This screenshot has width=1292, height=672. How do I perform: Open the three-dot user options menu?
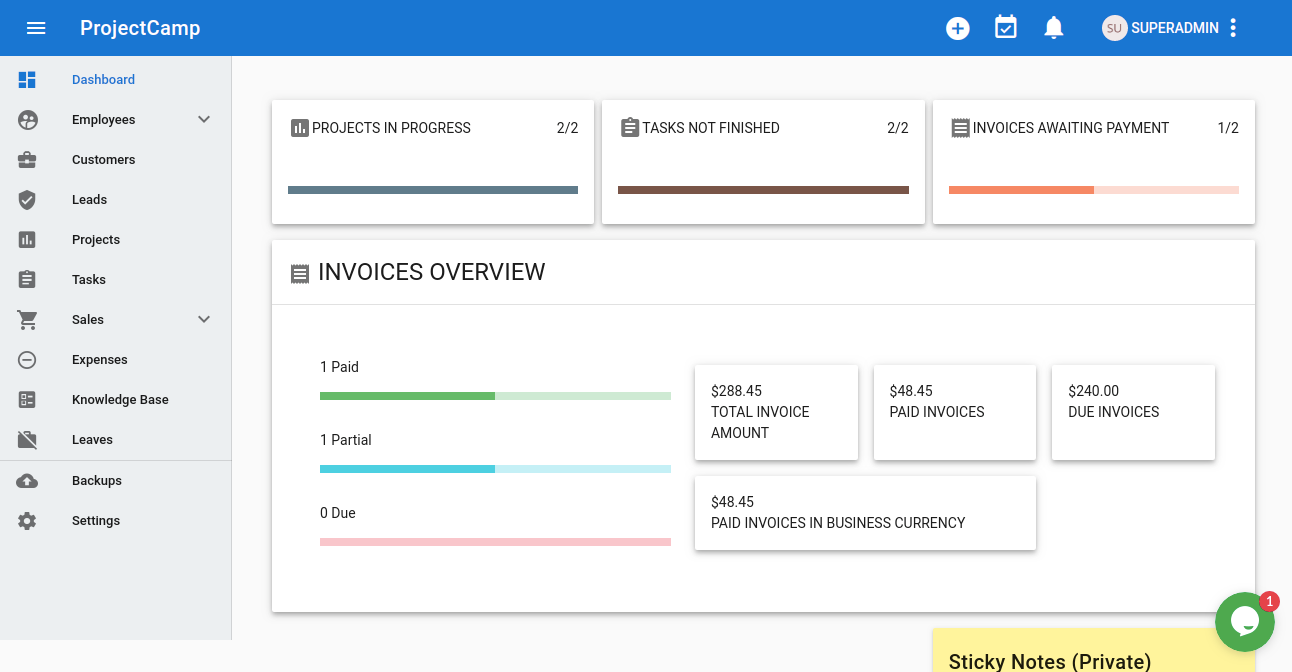pyautogui.click(x=1233, y=28)
